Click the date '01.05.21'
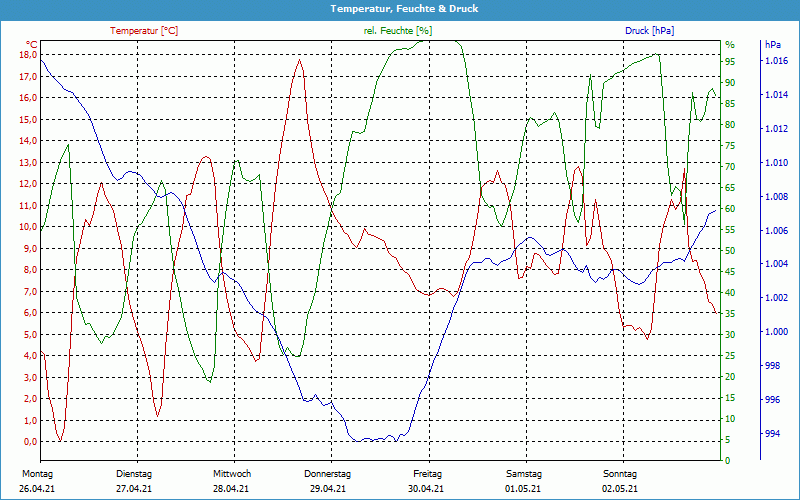Viewport: 800px width, 500px height. (x=523, y=489)
